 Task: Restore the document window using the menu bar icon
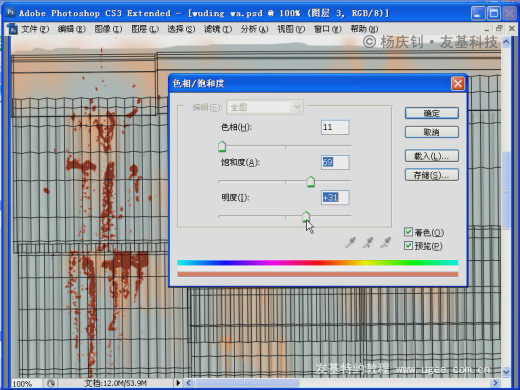pos(499,29)
